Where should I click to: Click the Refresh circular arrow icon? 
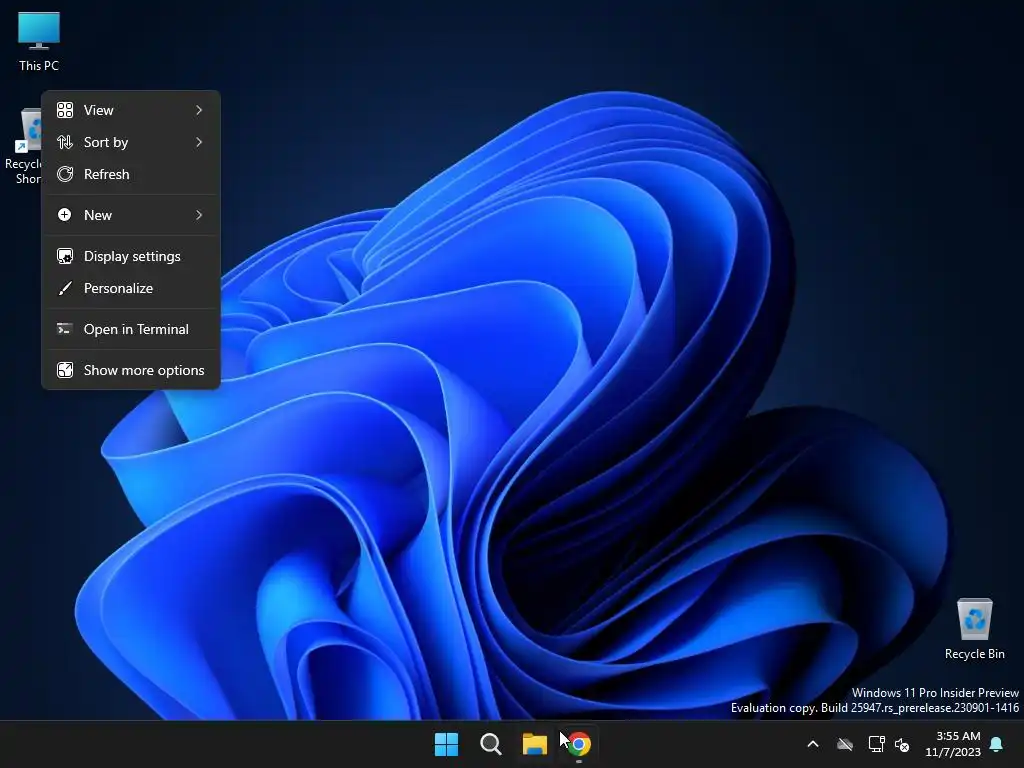coord(65,174)
